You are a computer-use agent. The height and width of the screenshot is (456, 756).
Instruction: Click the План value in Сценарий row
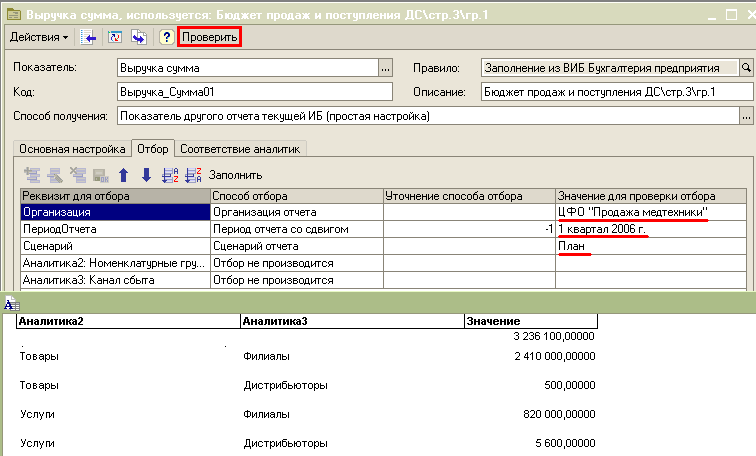574,246
